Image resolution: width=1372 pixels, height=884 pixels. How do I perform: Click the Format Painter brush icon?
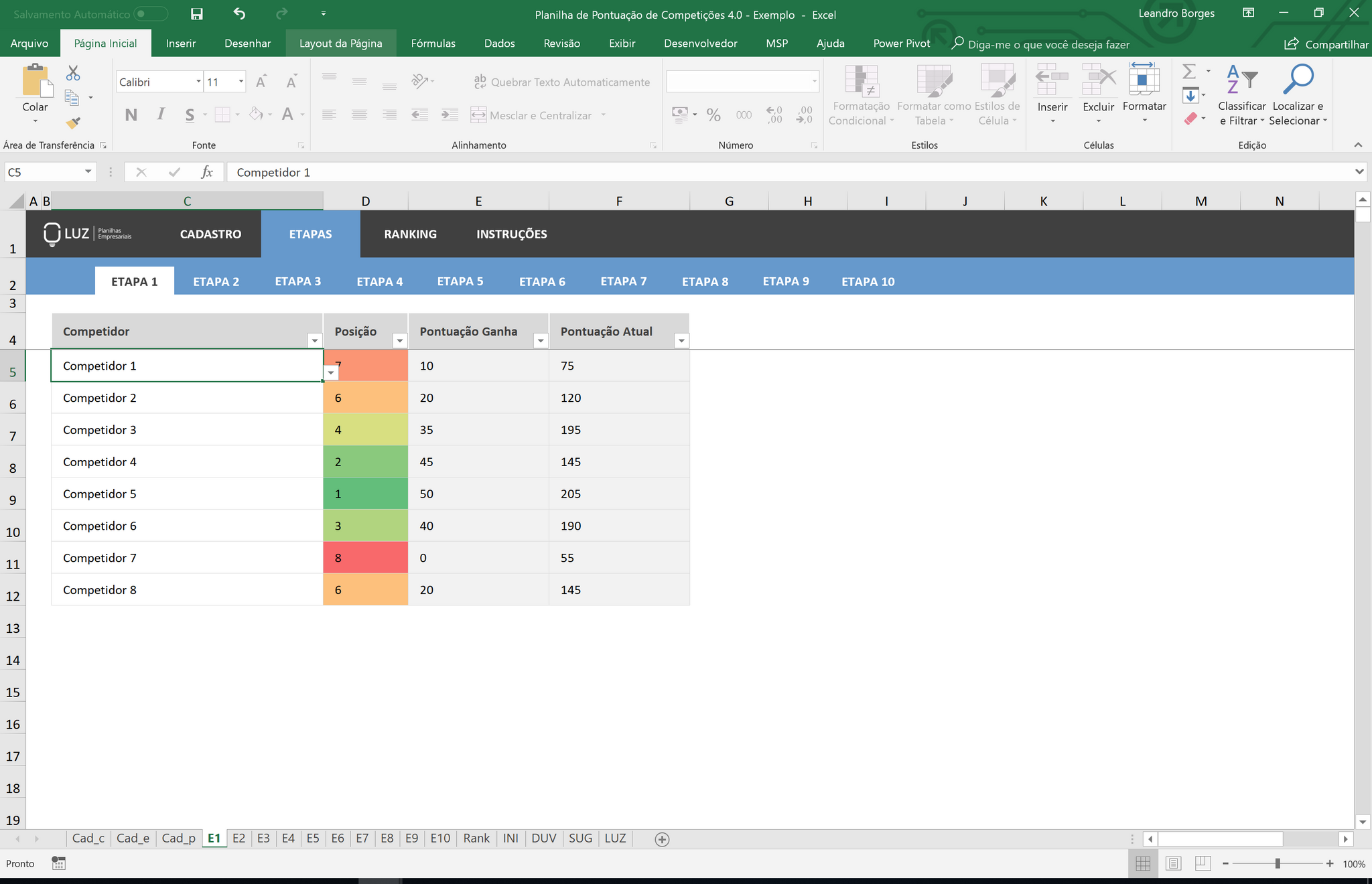point(73,123)
